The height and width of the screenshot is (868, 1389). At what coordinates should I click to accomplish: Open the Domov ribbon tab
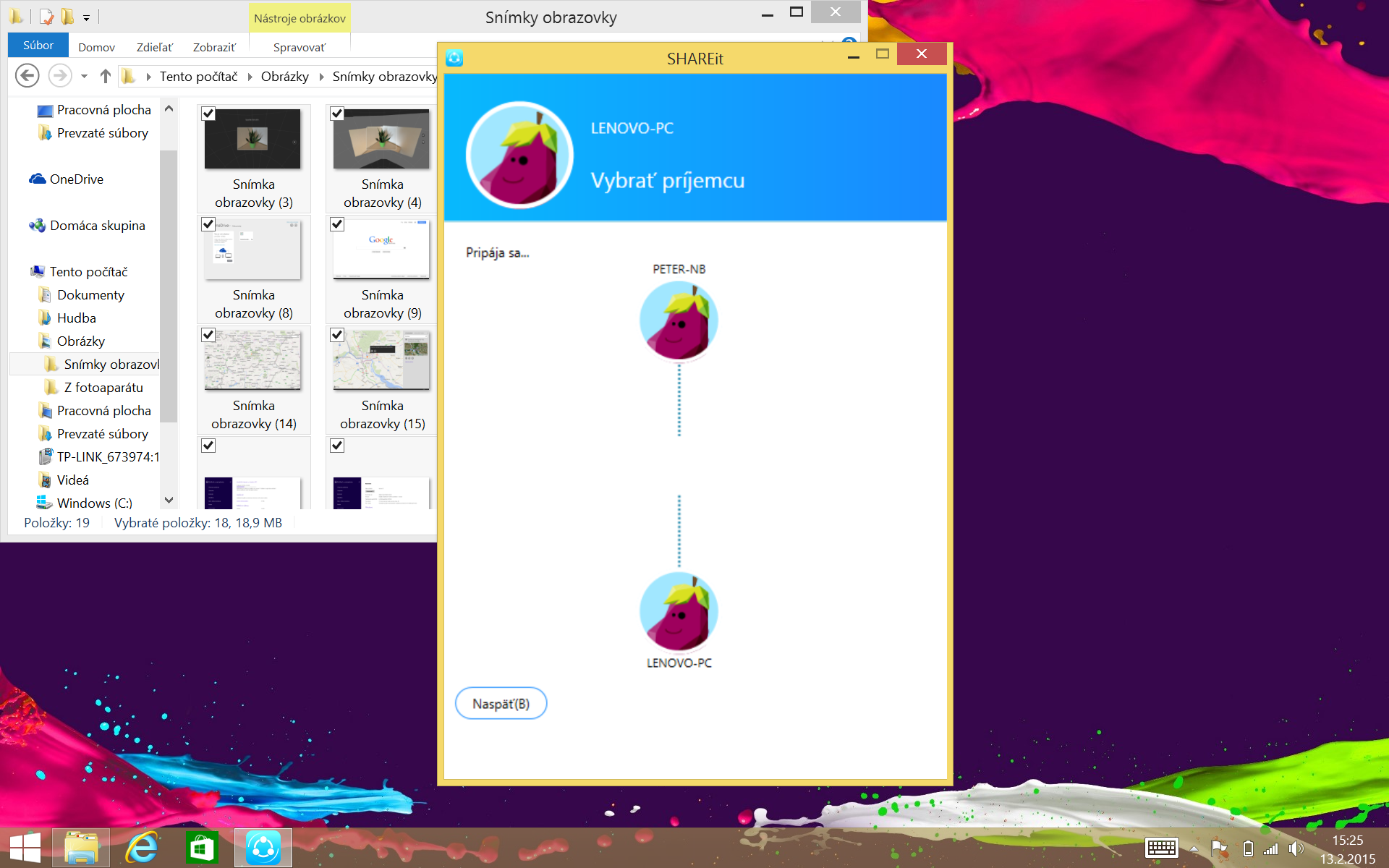[96, 47]
